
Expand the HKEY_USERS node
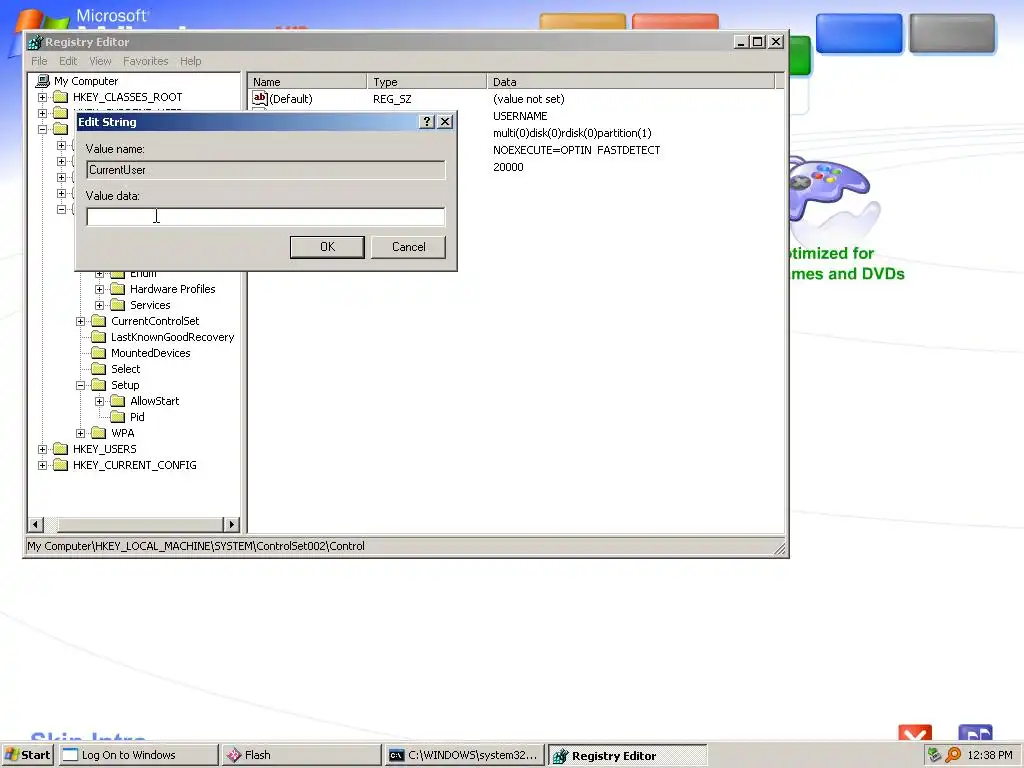42,449
